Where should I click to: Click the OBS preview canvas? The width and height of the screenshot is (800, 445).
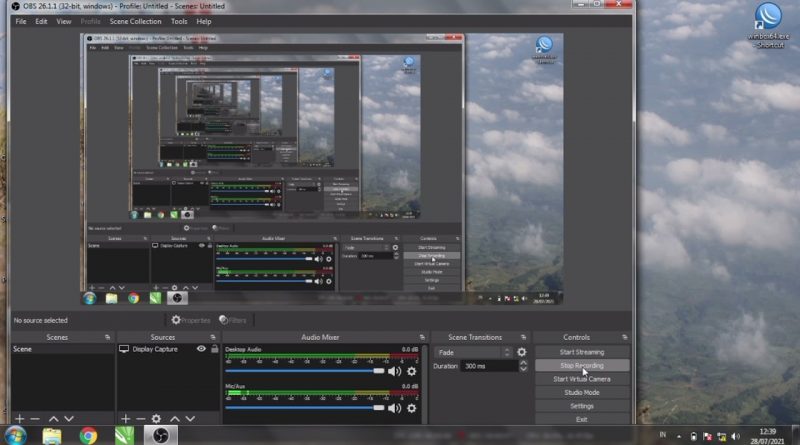coord(321,169)
